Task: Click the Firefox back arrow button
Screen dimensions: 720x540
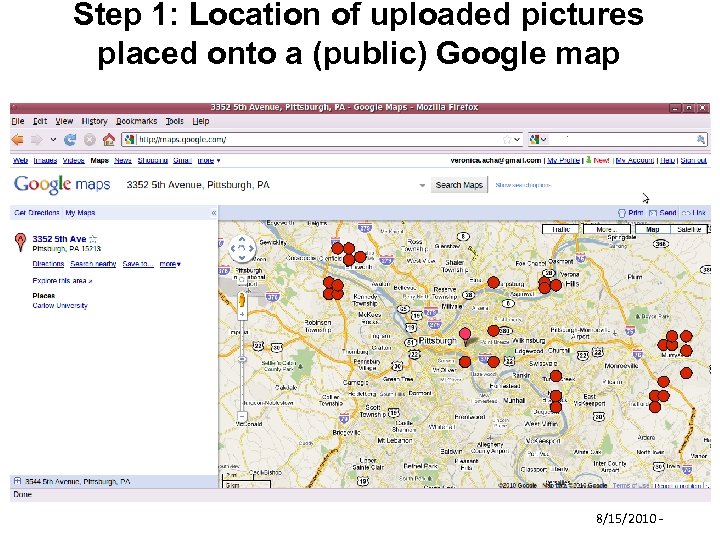Action: 18,140
